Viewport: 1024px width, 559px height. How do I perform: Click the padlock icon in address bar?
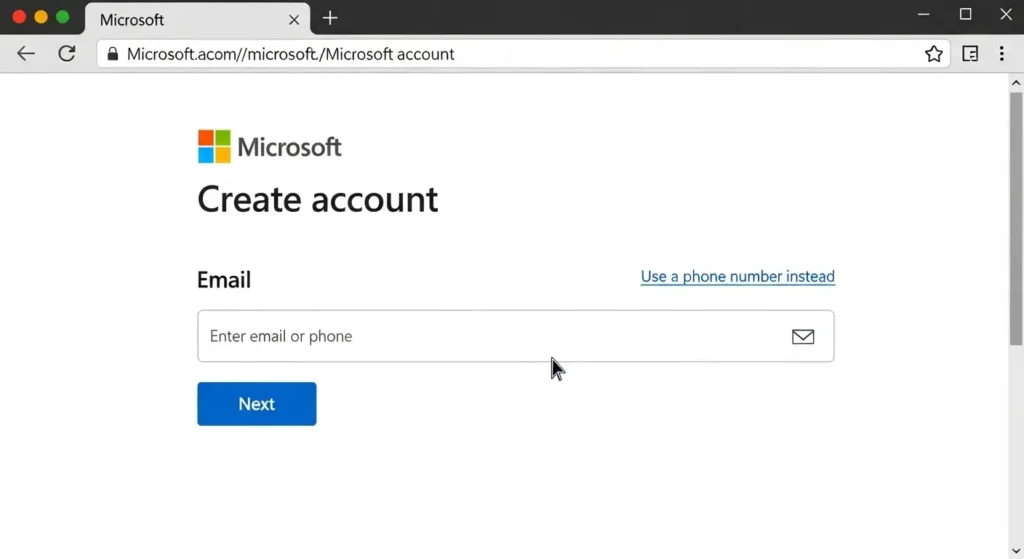[x=113, y=54]
